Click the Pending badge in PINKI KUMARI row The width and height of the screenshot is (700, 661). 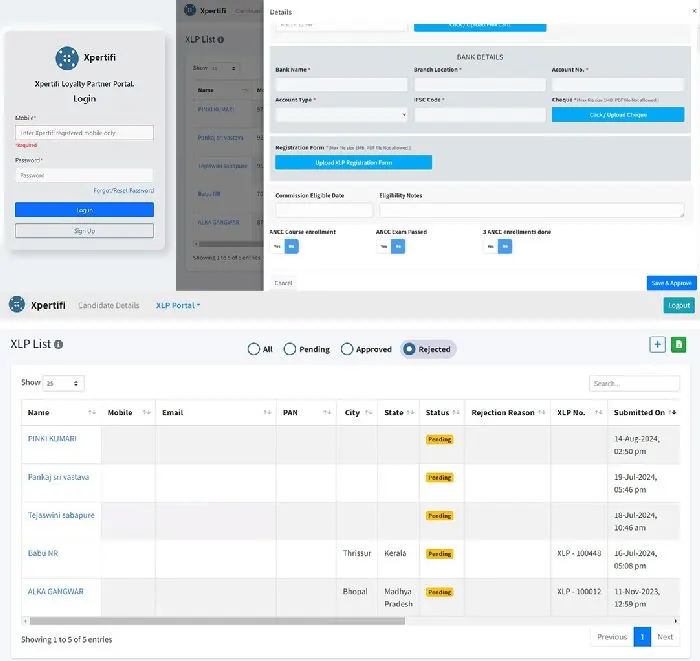coord(440,439)
